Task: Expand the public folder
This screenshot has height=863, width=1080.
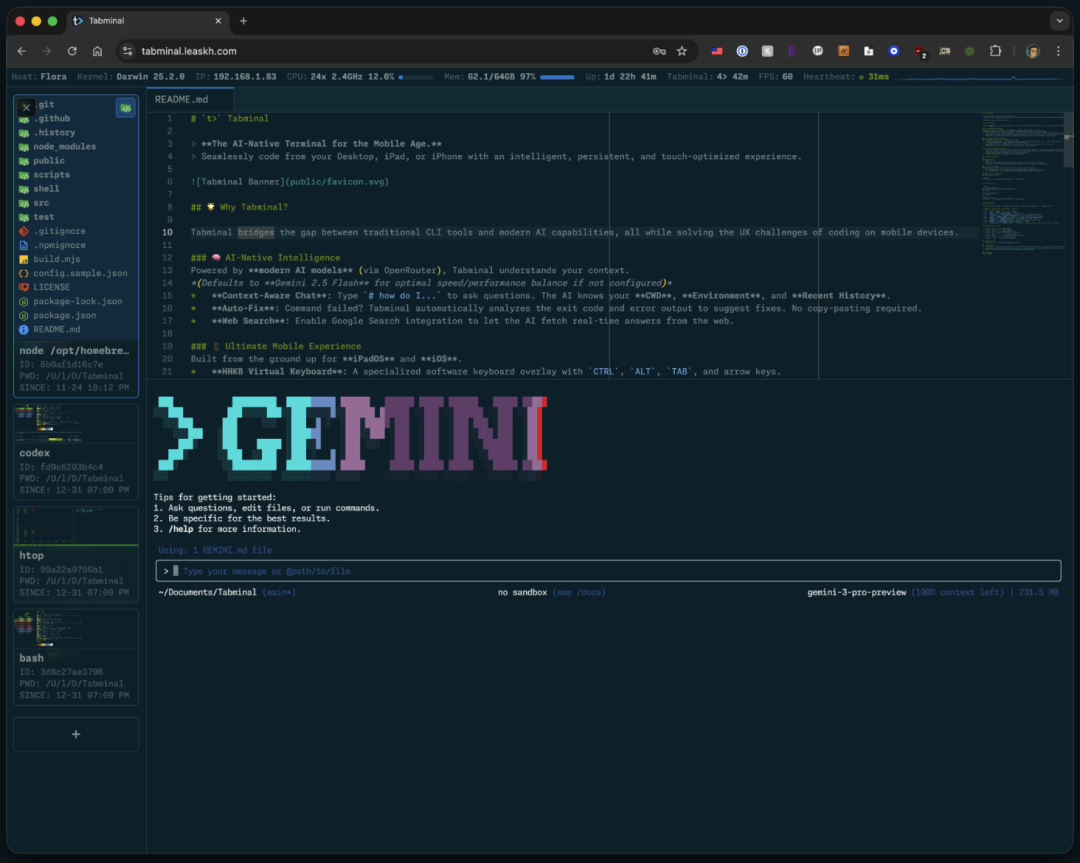Action: point(49,160)
